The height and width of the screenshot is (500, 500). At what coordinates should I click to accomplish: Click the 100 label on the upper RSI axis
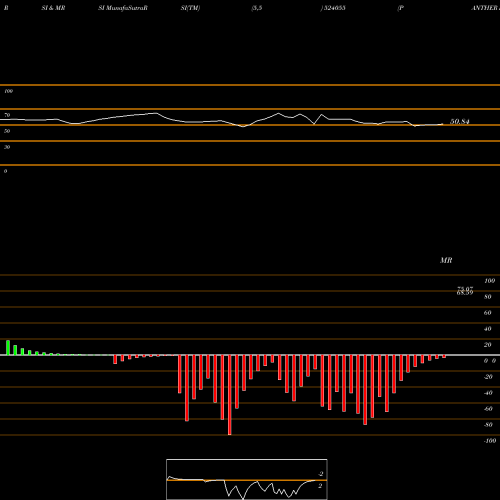(8, 91)
